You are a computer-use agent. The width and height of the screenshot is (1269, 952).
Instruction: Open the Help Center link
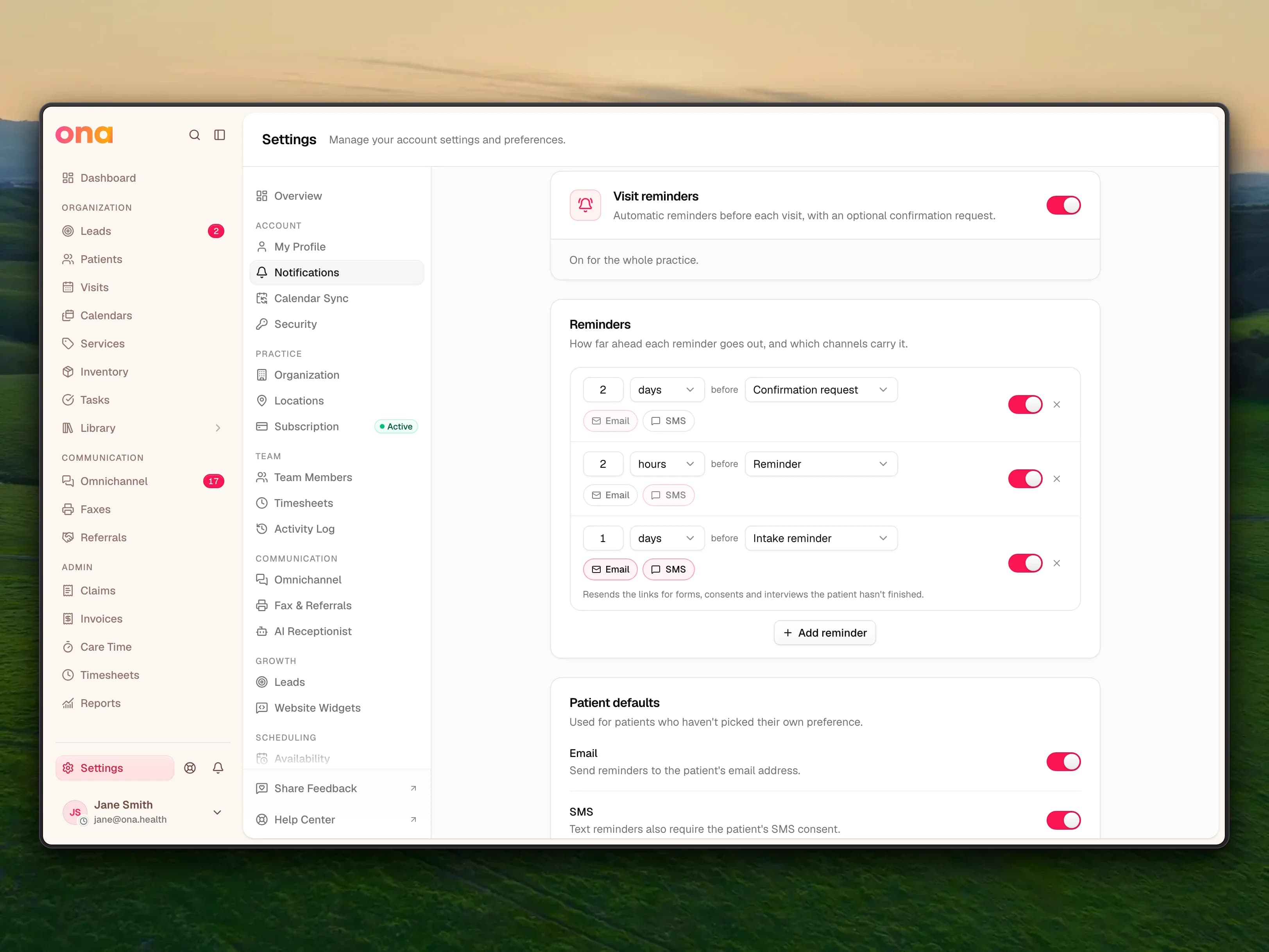click(x=337, y=820)
